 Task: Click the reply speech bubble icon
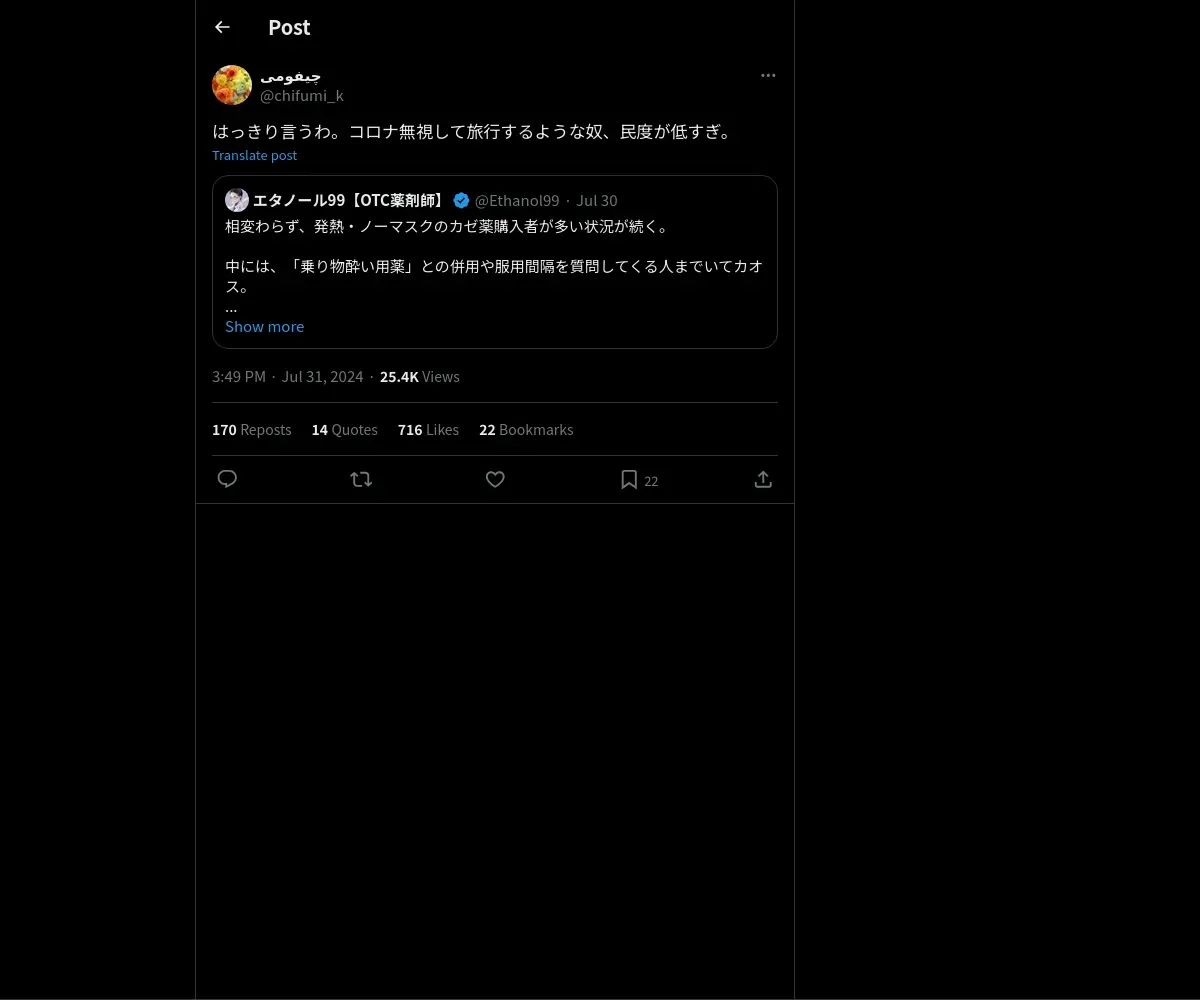(227, 479)
